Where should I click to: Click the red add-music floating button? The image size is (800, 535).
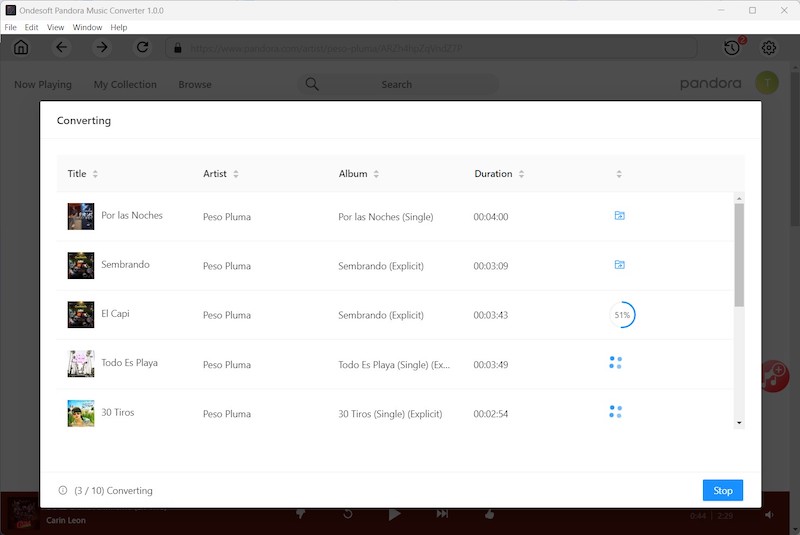tap(775, 376)
